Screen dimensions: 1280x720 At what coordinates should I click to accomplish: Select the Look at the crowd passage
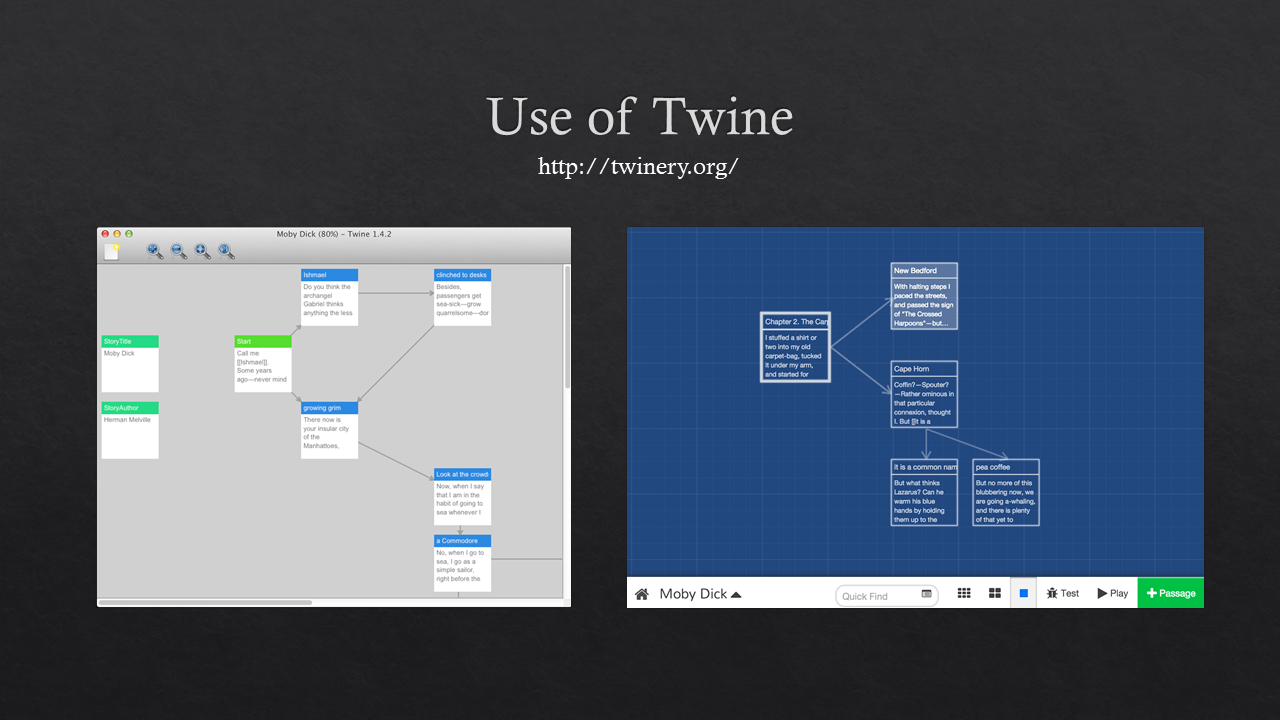pyautogui.click(x=462, y=497)
